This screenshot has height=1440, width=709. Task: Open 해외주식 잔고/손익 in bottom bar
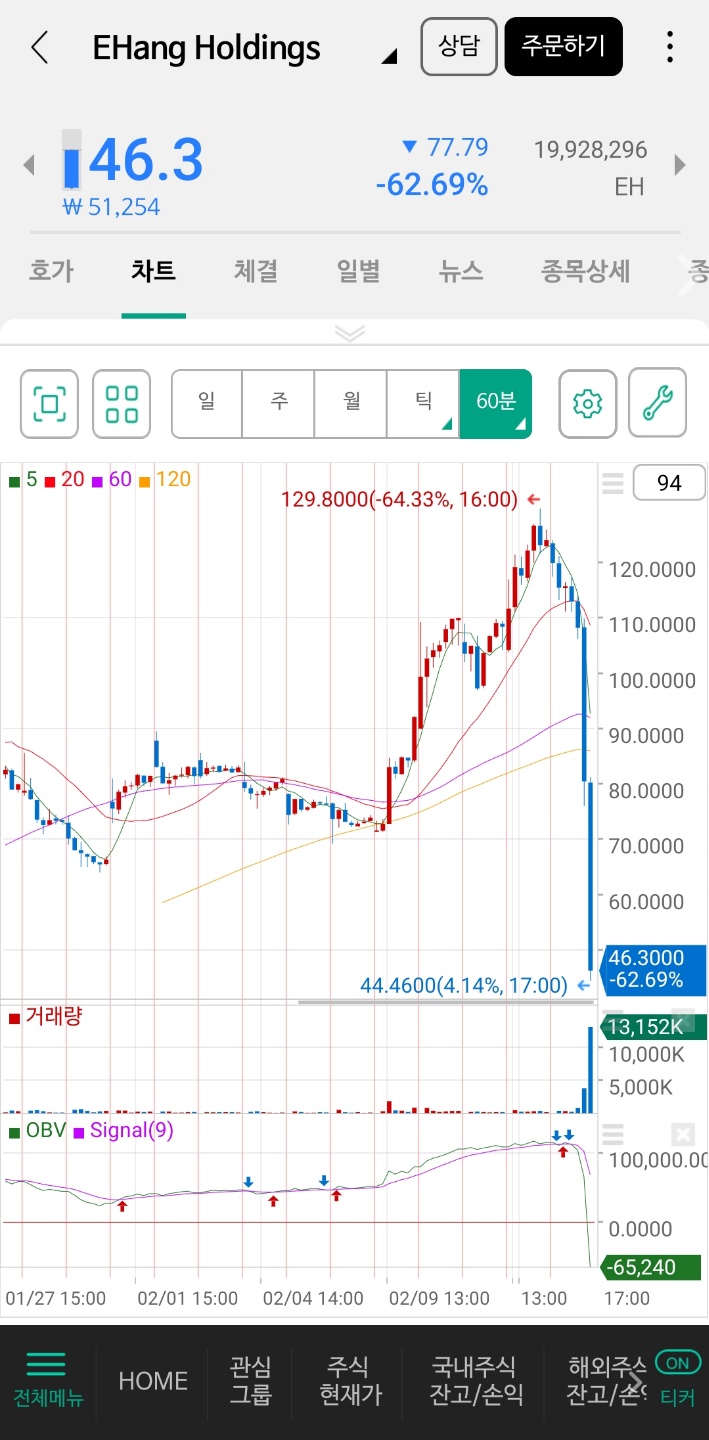click(x=607, y=1381)
